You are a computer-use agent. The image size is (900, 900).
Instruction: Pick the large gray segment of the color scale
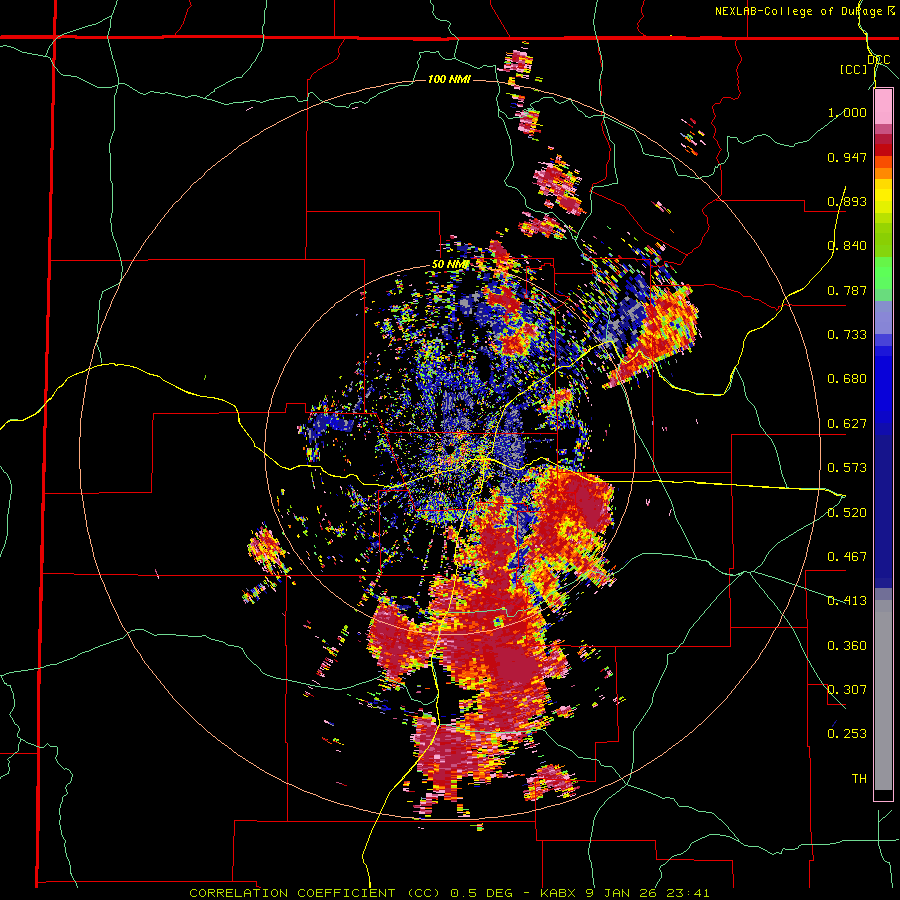(x=883, y=693)
